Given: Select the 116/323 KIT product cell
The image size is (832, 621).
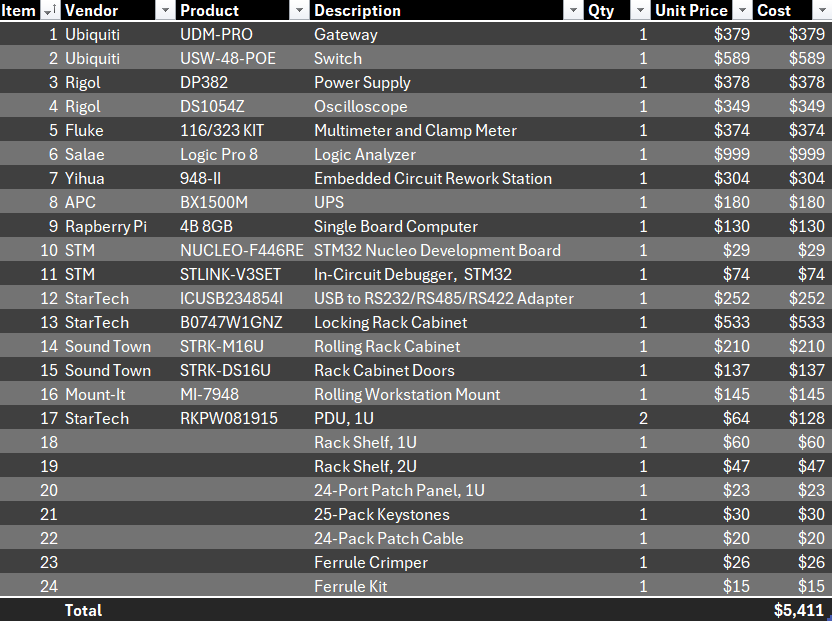Looking at the screenshot, I should tap(244, 131).
